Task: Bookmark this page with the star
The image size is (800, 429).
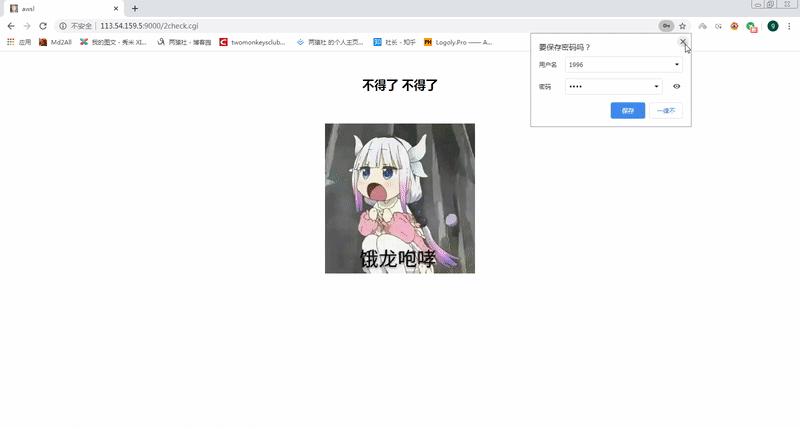Action: click(682, 26)
